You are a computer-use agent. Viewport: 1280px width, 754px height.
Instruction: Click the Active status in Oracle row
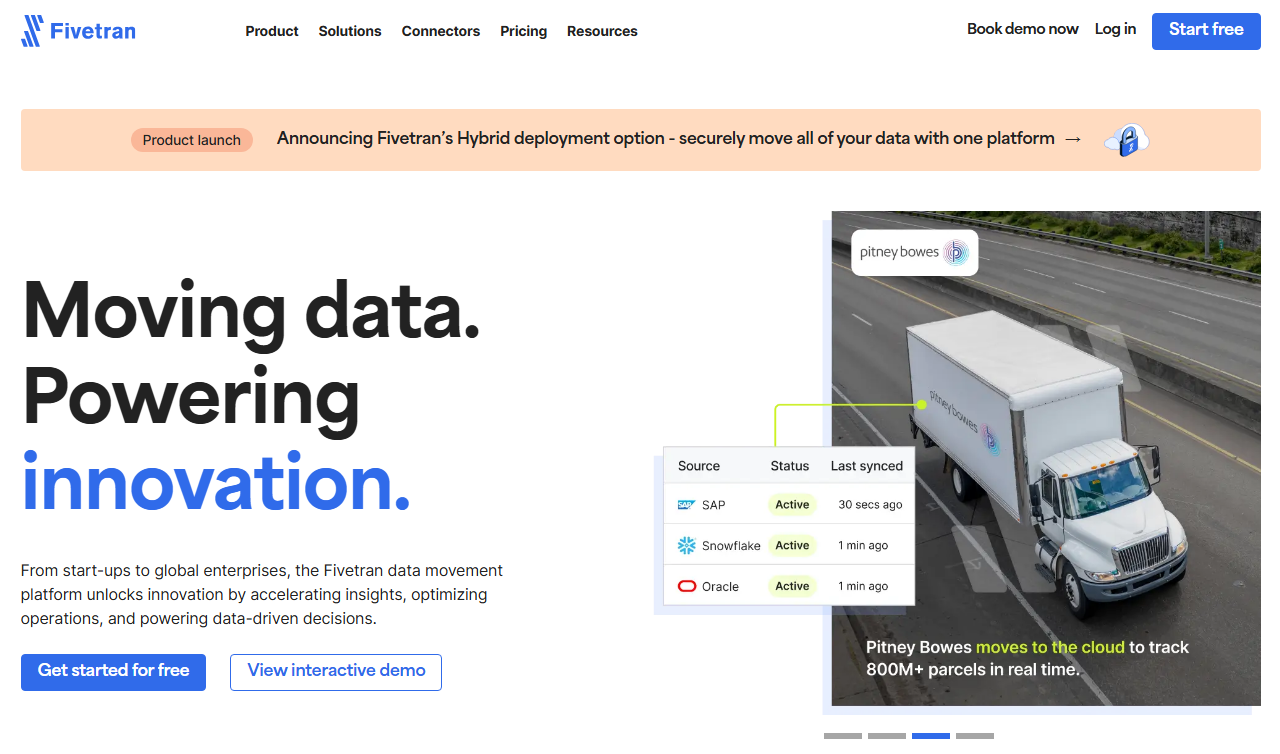pyautogui.click(x=792, y=587)
